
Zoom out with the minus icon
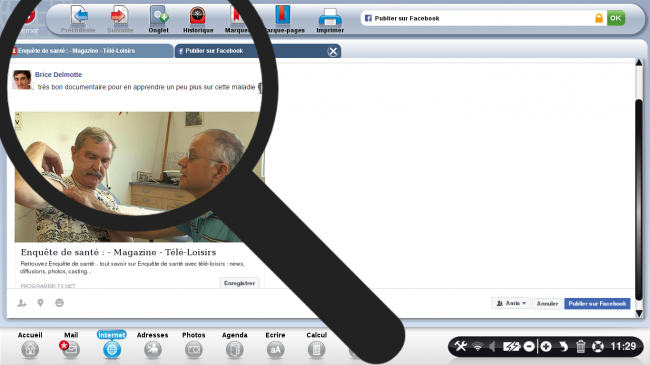coord(529,346)
